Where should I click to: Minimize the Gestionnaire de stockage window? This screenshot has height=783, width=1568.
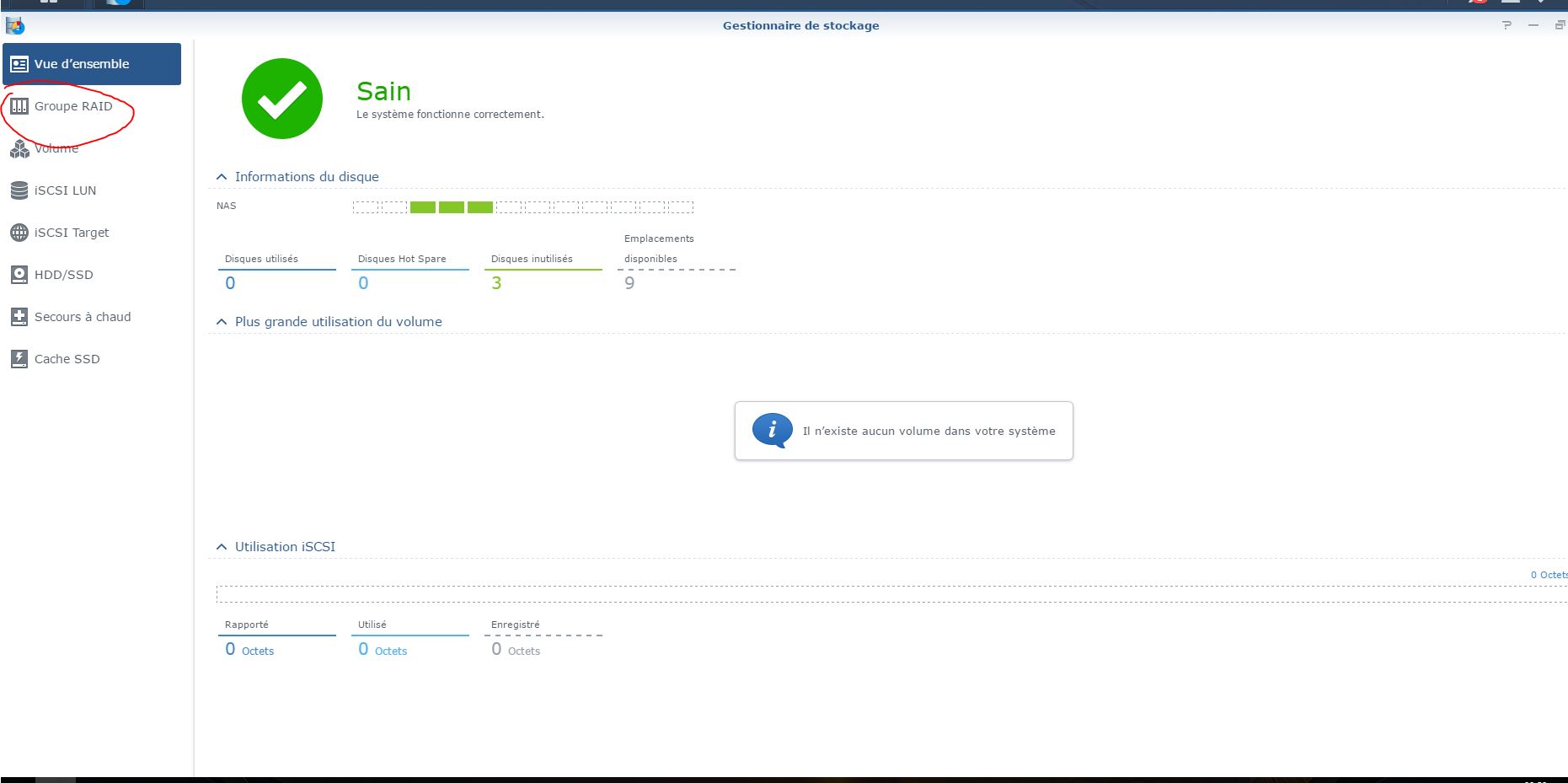point(1533,25)
